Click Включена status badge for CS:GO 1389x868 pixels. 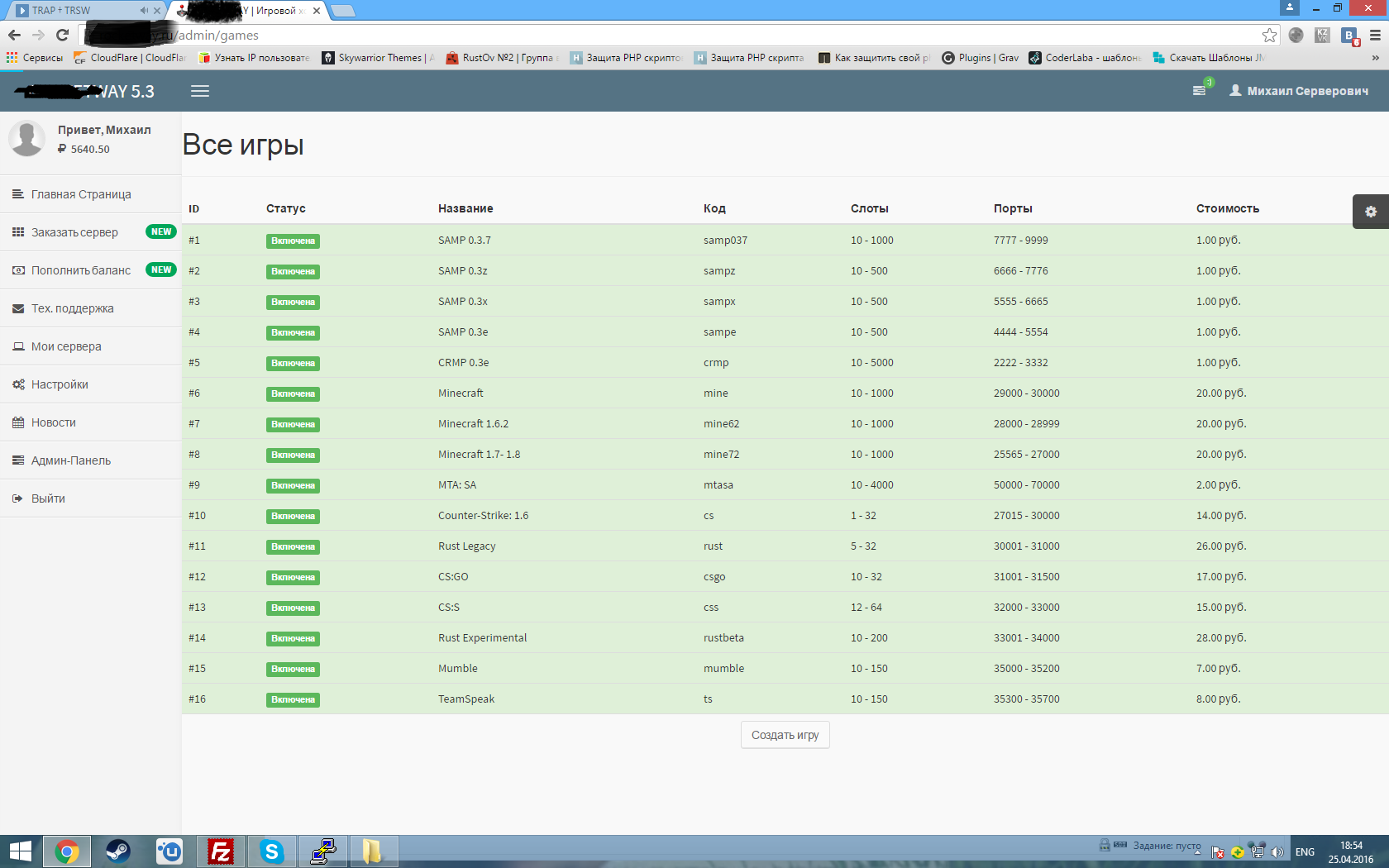[x=293, y=578]
